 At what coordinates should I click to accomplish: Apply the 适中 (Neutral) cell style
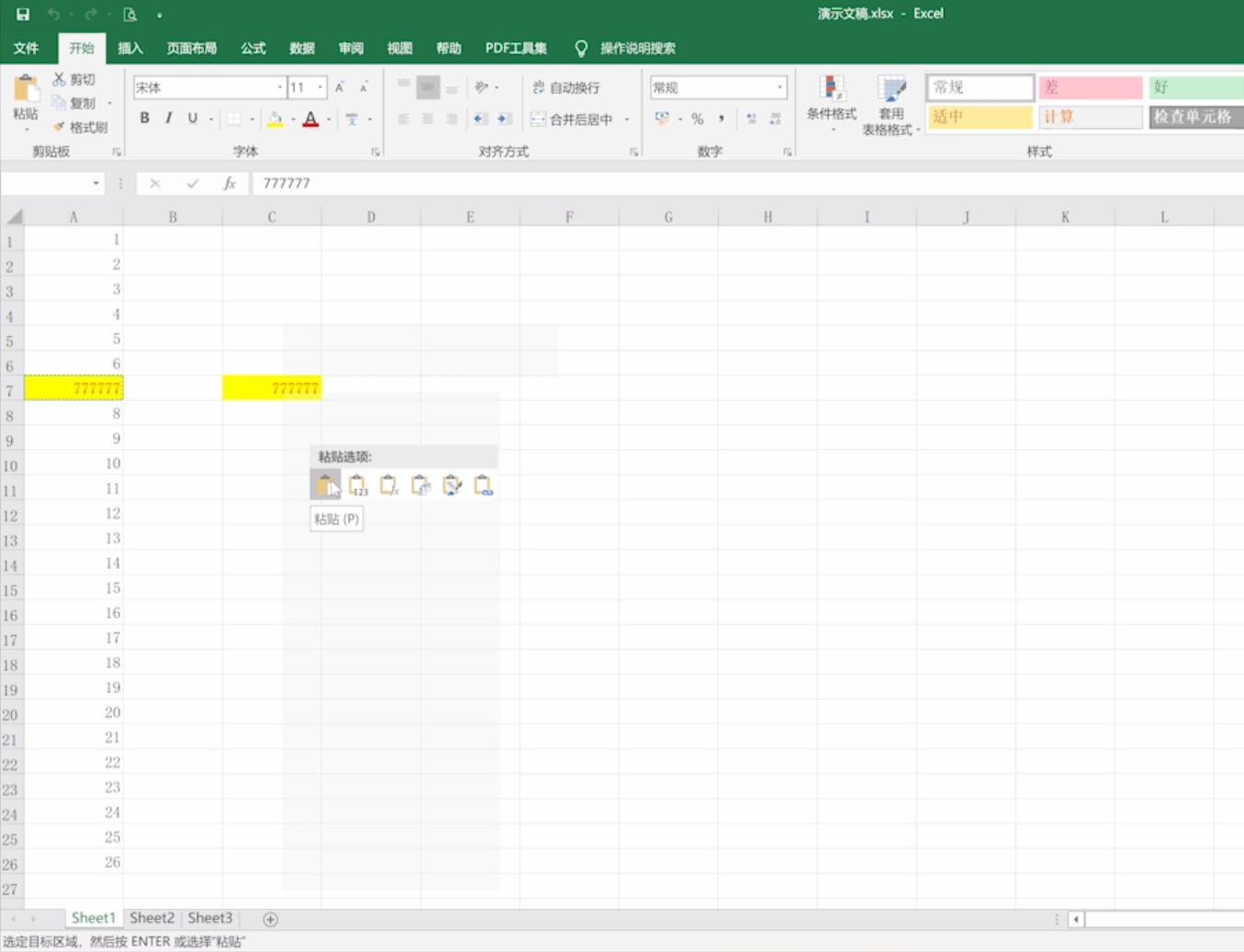pyautogui.click(x=980, y=117)
